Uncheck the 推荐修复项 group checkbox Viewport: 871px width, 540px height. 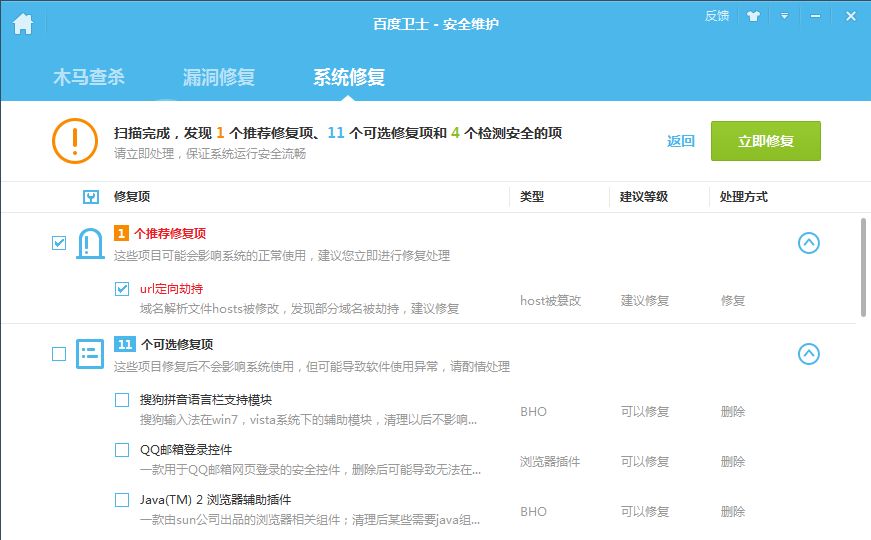coord(59,243)
